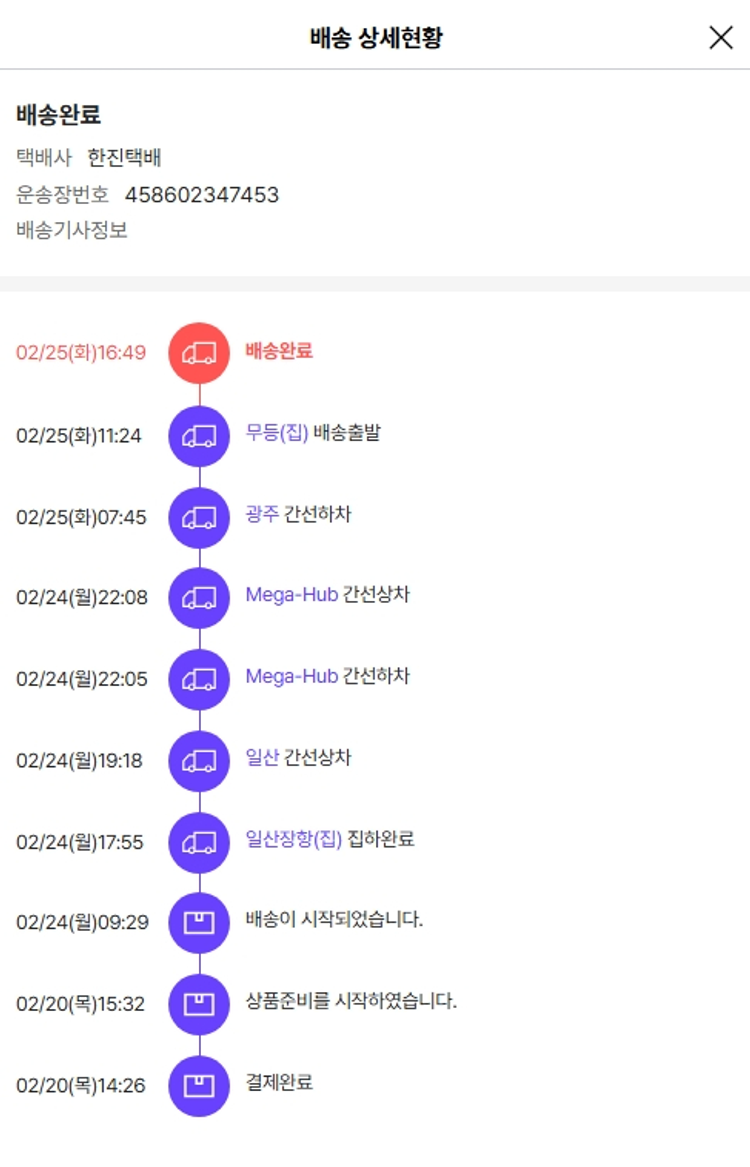Click the red truck icon for 배송완료

199,353
